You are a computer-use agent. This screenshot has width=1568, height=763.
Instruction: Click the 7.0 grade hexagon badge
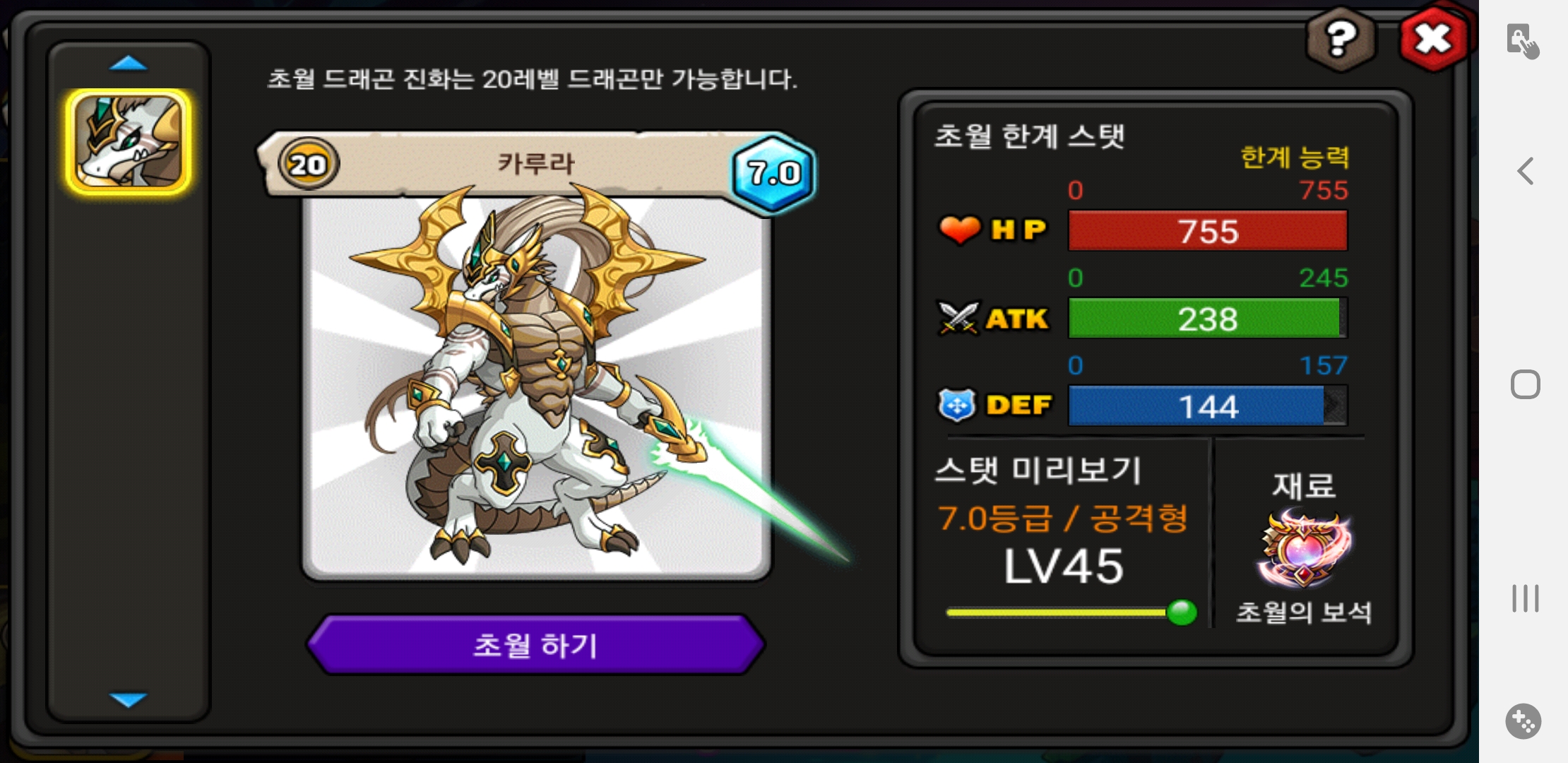pyautogui.click(x=773, y=173)
